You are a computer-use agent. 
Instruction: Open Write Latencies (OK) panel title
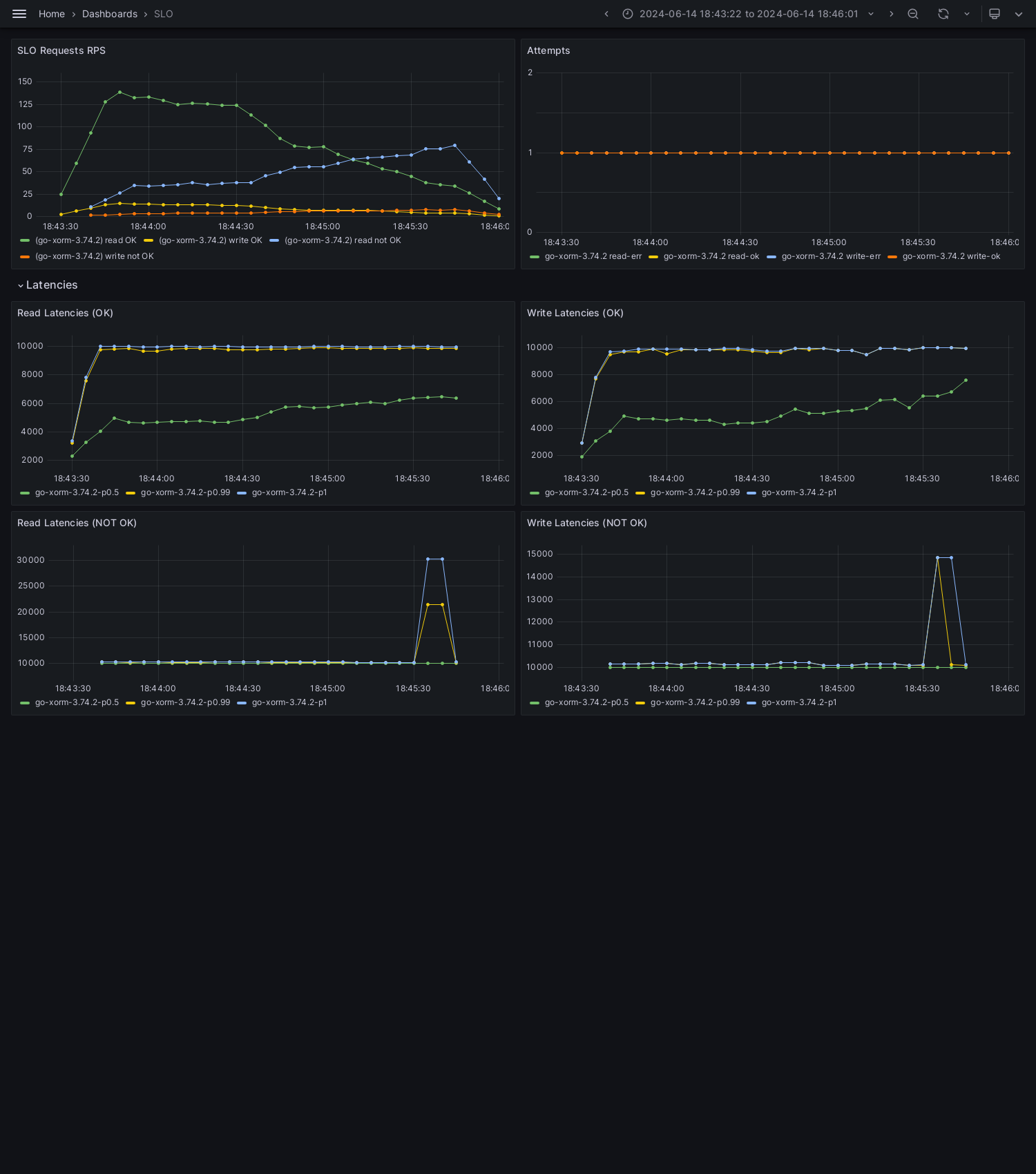coord(575,313)
